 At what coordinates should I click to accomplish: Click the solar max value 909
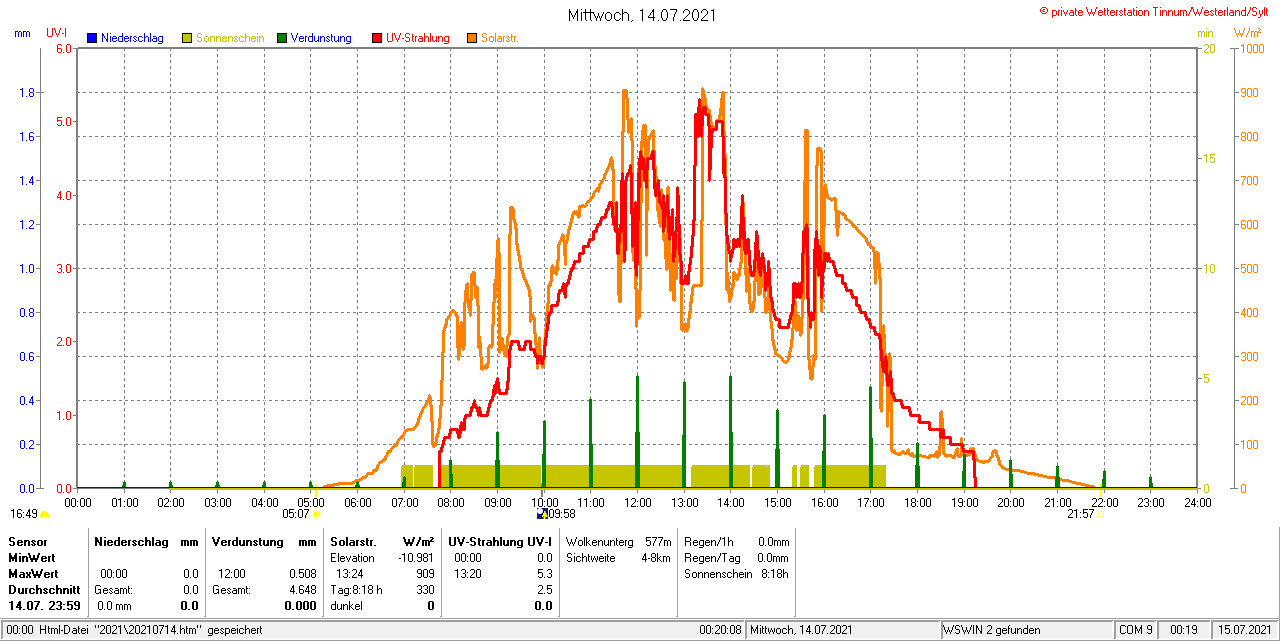tap(425, 574)
